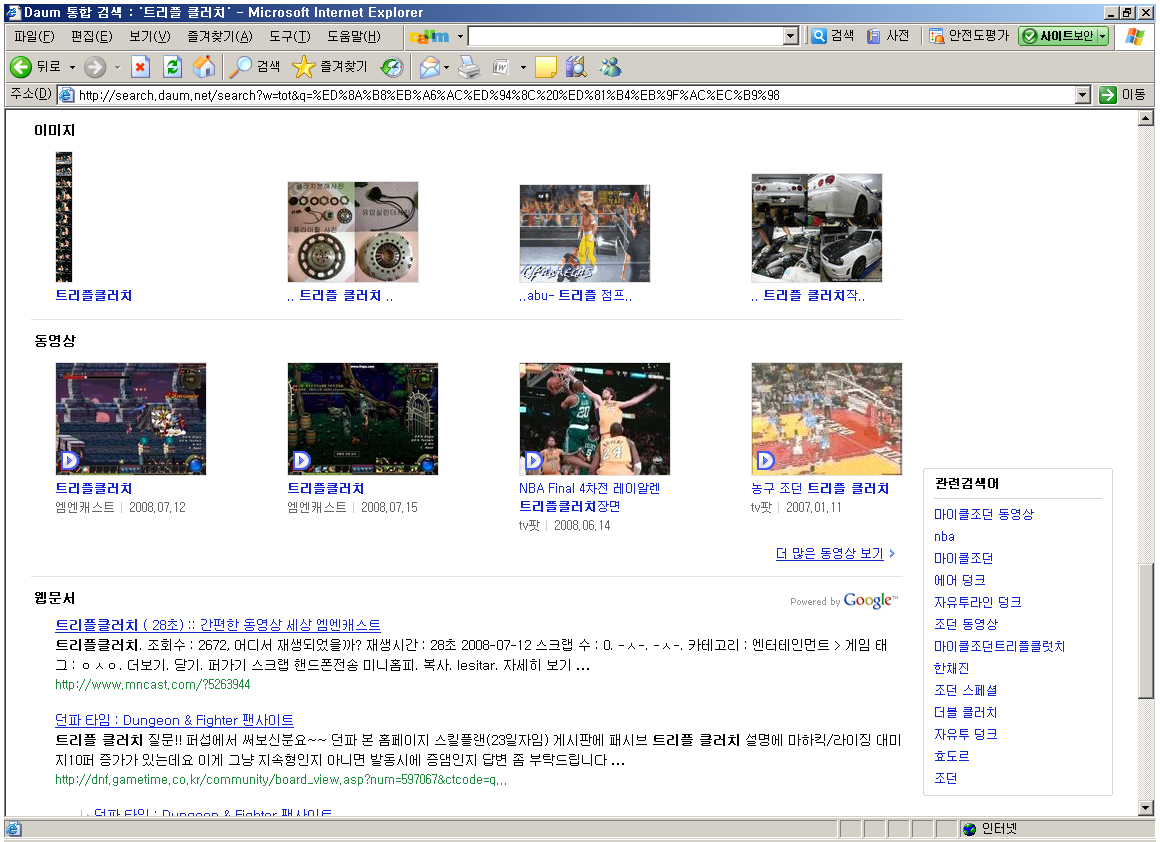Click the forward navigation arrow

click(x=95, y=67)
